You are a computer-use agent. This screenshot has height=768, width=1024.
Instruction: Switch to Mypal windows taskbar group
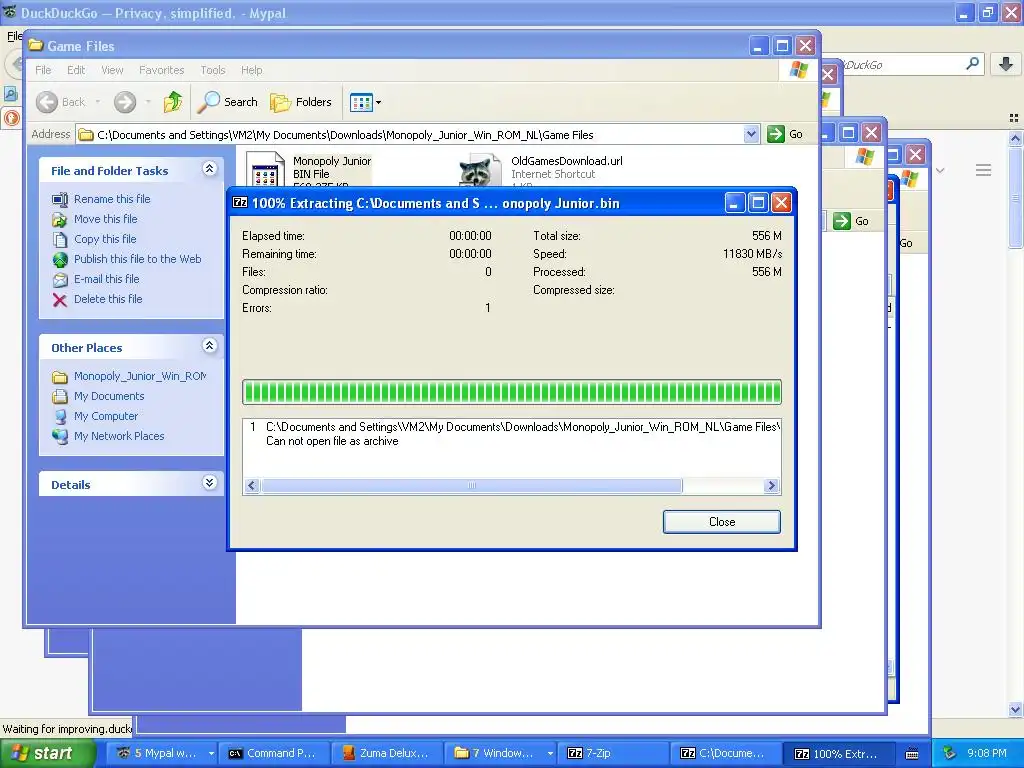pyautogui.click(x=162, y=753)
